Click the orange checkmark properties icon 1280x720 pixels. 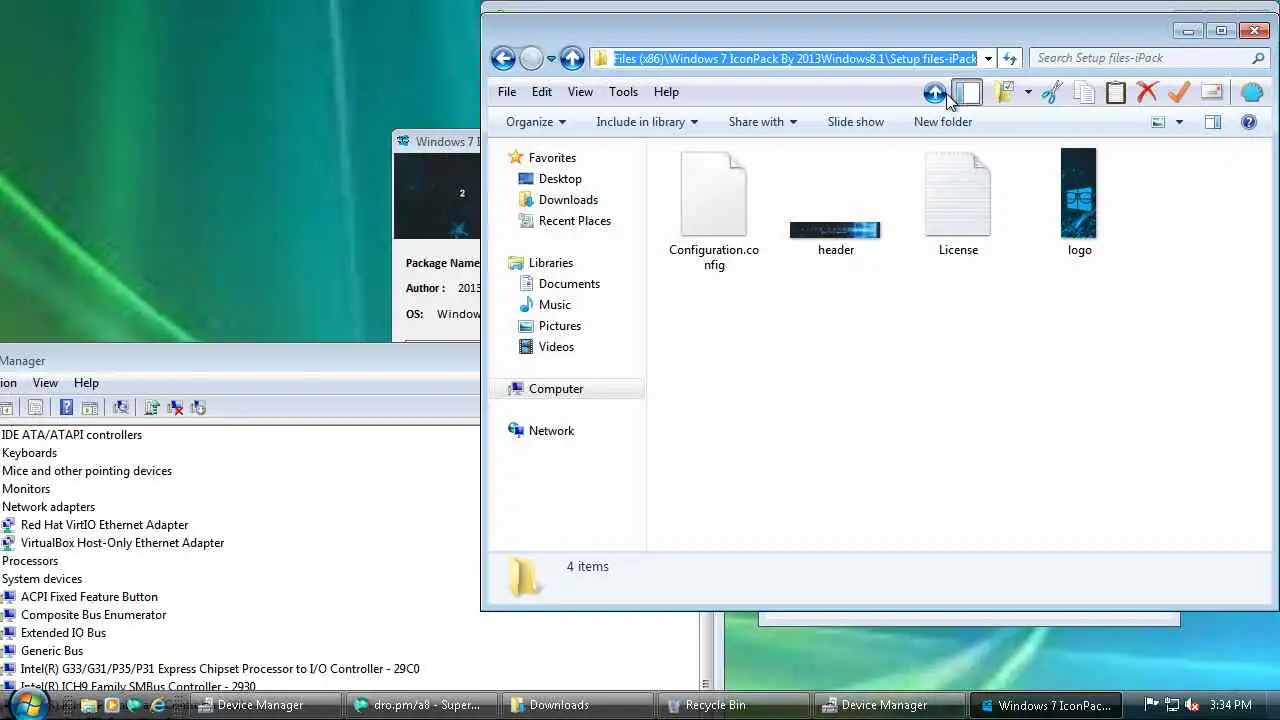[x=1179, y=93]
